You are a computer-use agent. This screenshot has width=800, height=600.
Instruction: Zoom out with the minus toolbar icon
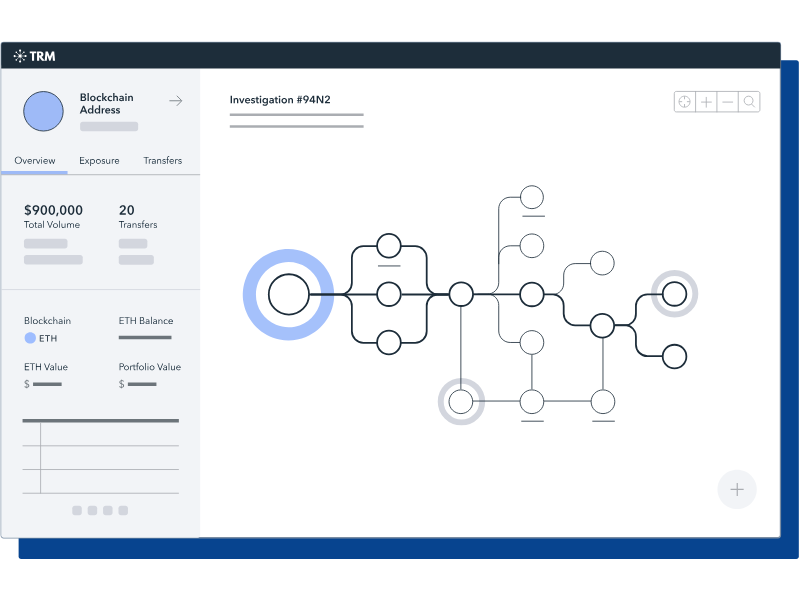pos(727,101)
